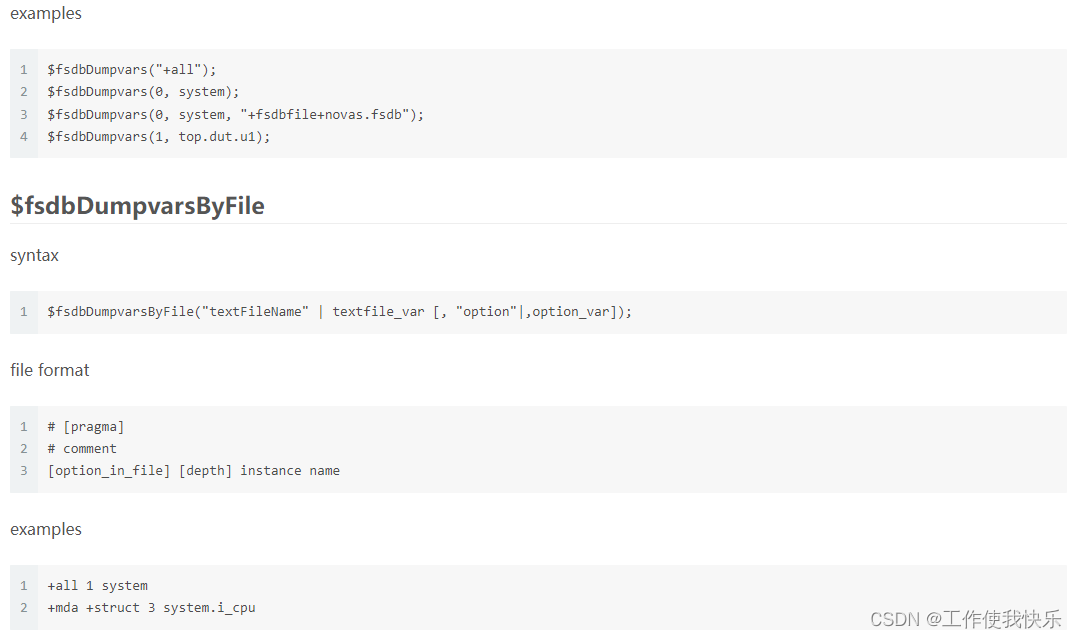Click the CSDN author watermark text
The image size is (1077, 639).
(x=965, y=620)
